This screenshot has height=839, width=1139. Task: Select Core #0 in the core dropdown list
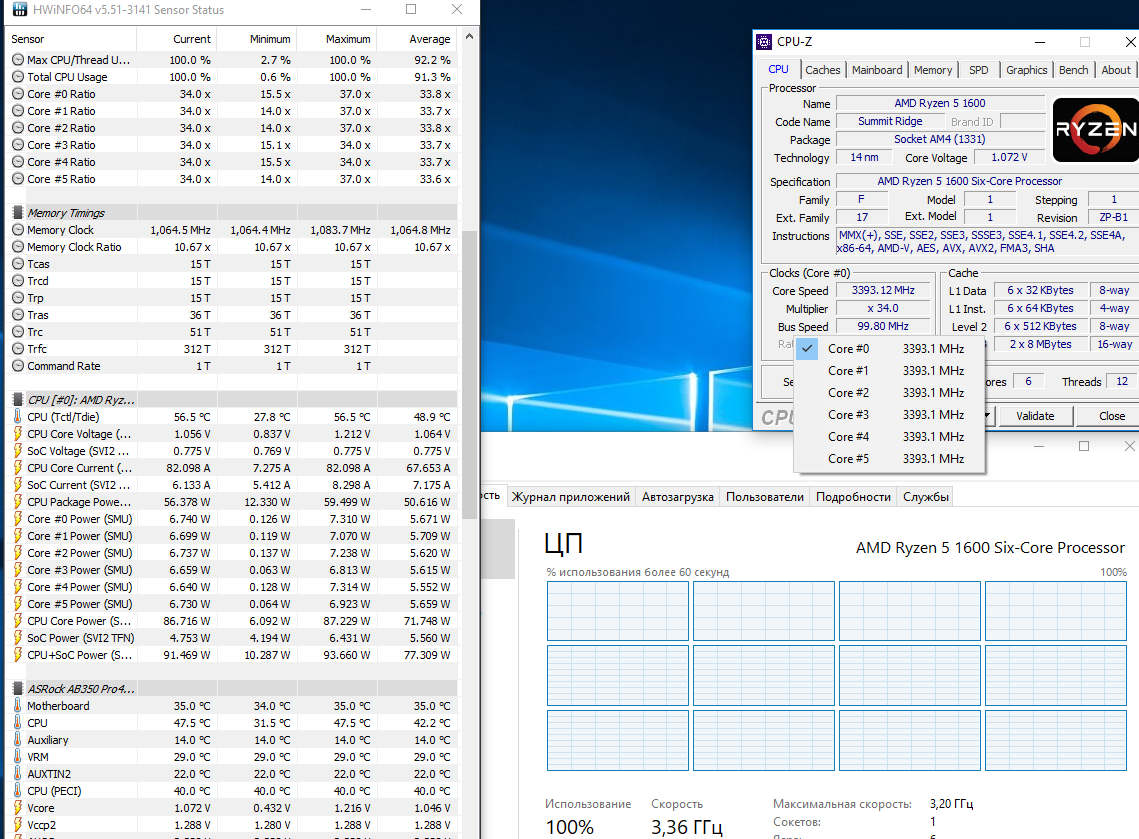[x=890, y=349]
